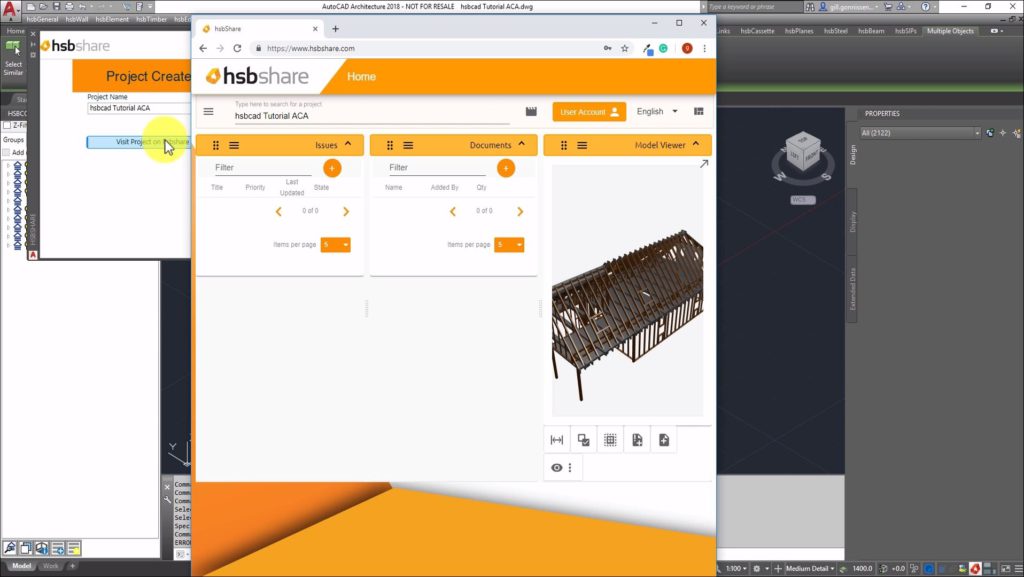
Task: Toggle the Add checkbox under Groups
Action: tap(7, 152)
